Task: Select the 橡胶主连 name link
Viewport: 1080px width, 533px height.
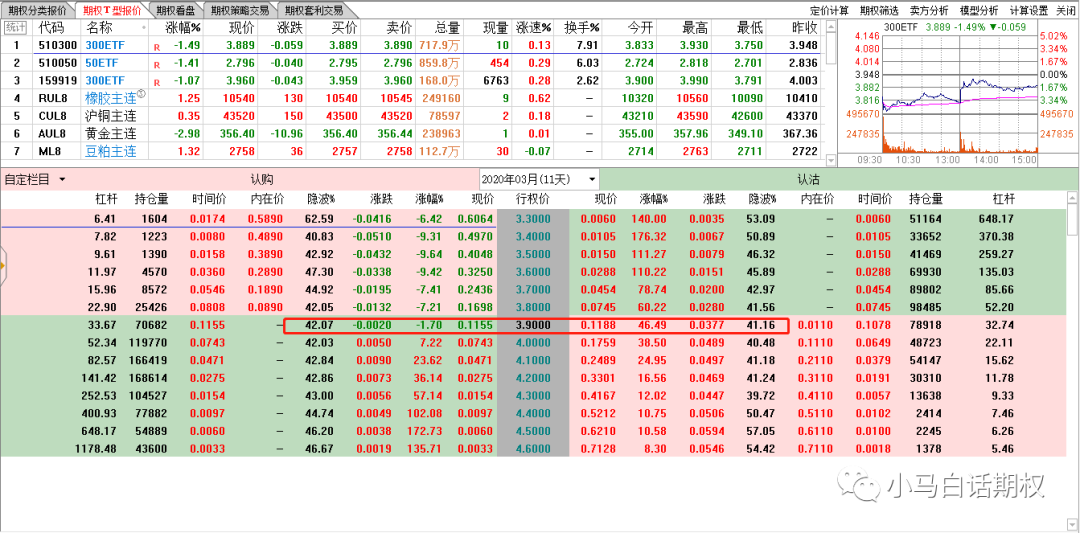Action: 111,98
